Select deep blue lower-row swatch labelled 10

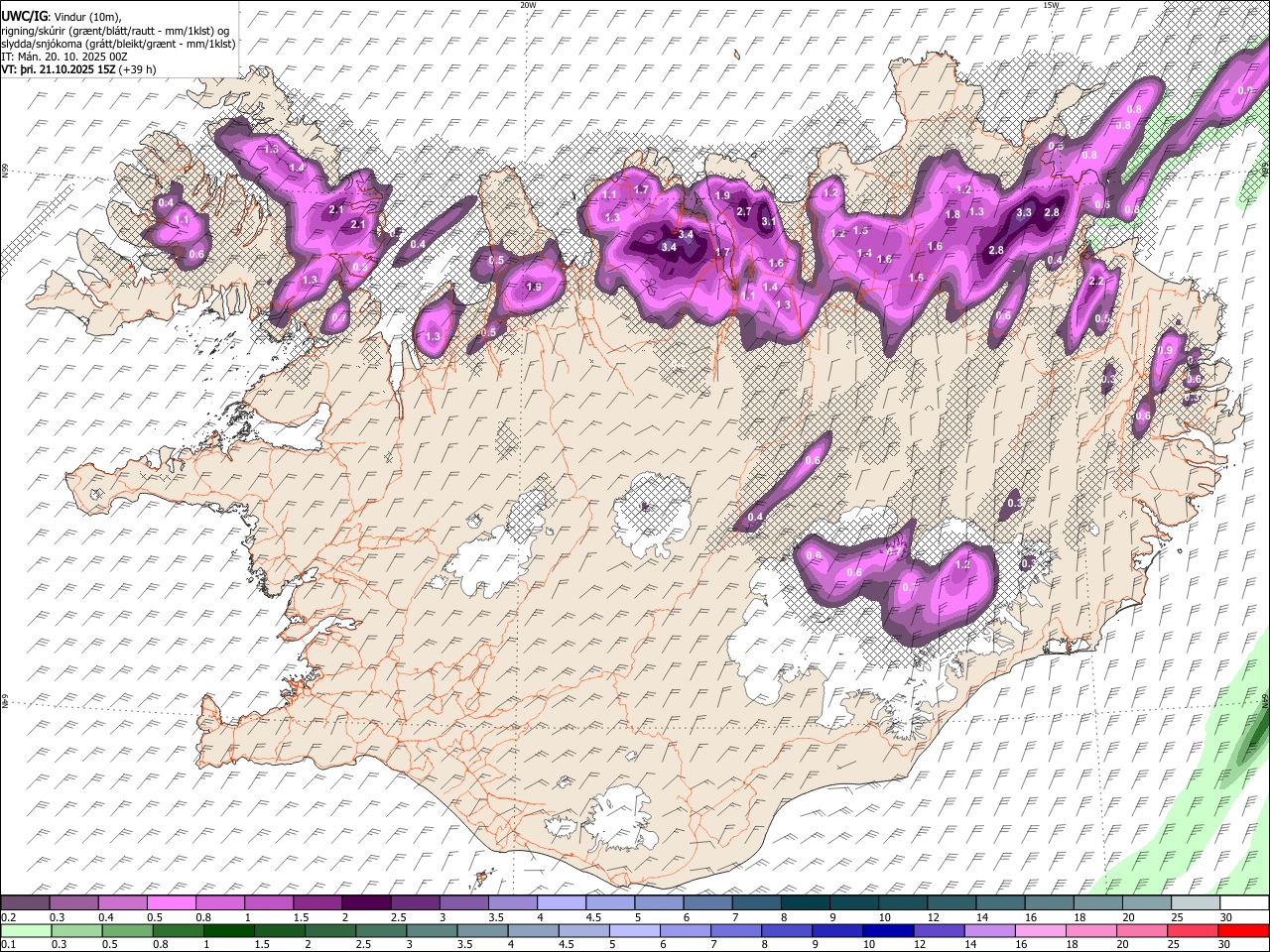(889, 930)
